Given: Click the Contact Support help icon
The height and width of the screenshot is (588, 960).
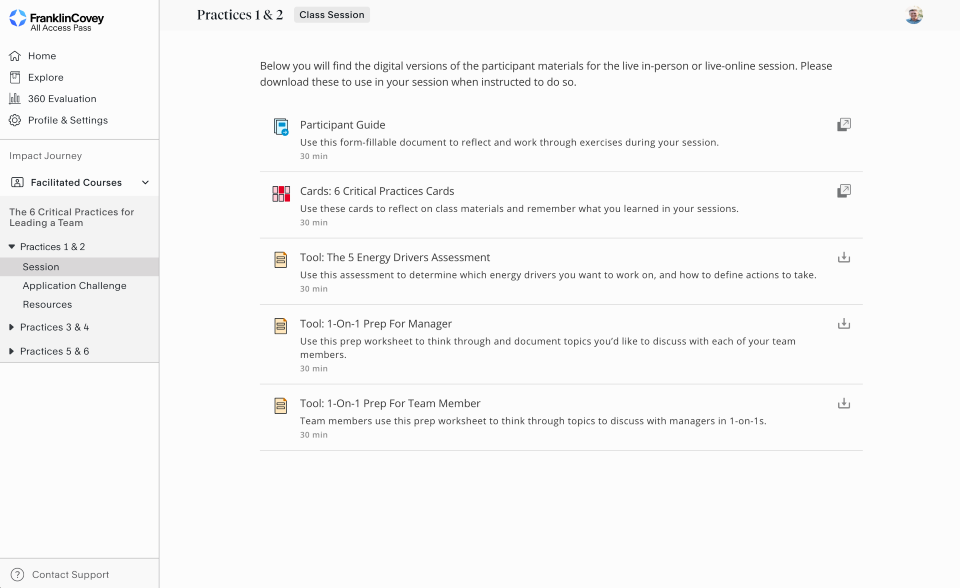Looking at the screenshot, I should pyautogui.click(x=17, y=575).
